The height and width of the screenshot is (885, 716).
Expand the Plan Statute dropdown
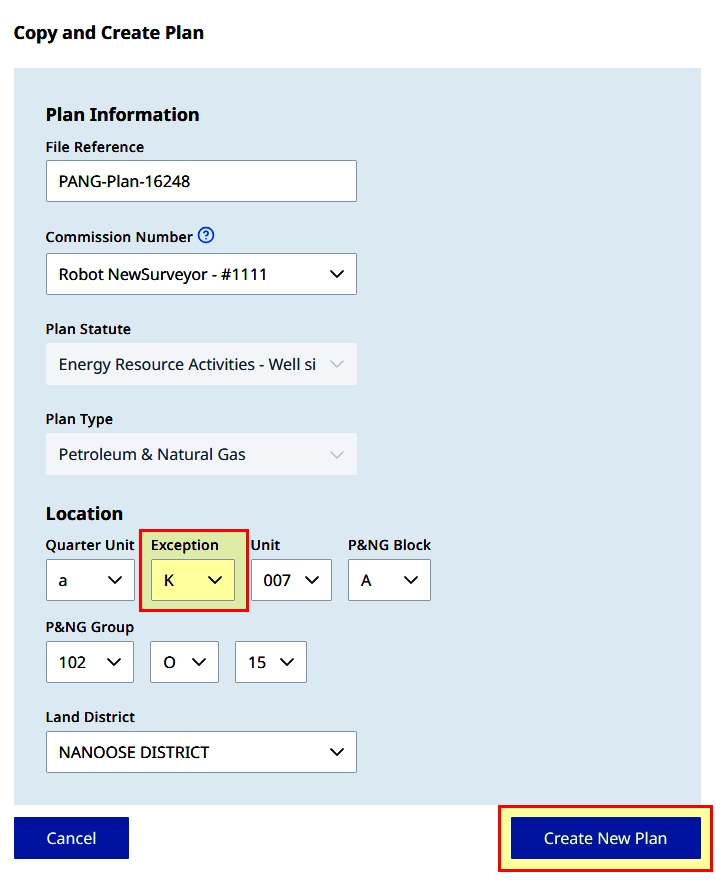(201, 364)
